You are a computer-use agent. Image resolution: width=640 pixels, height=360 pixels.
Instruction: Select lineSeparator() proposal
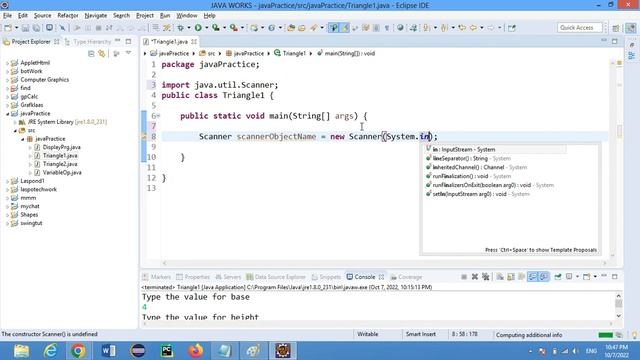tap(468, 158)
